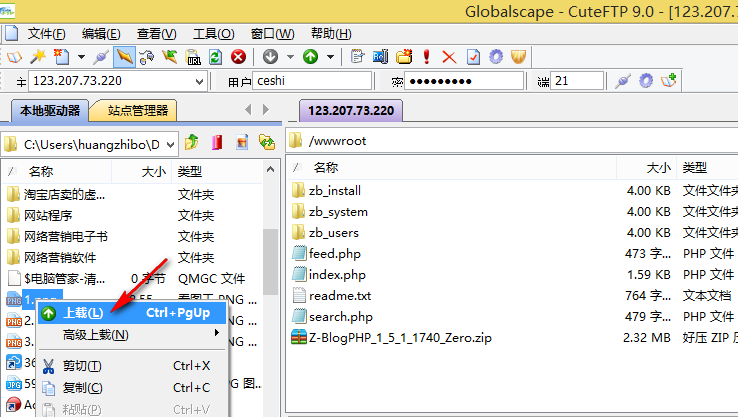Click the quick connect plug icon by port
The image size is (738, 417).
(x=622, y=81)
